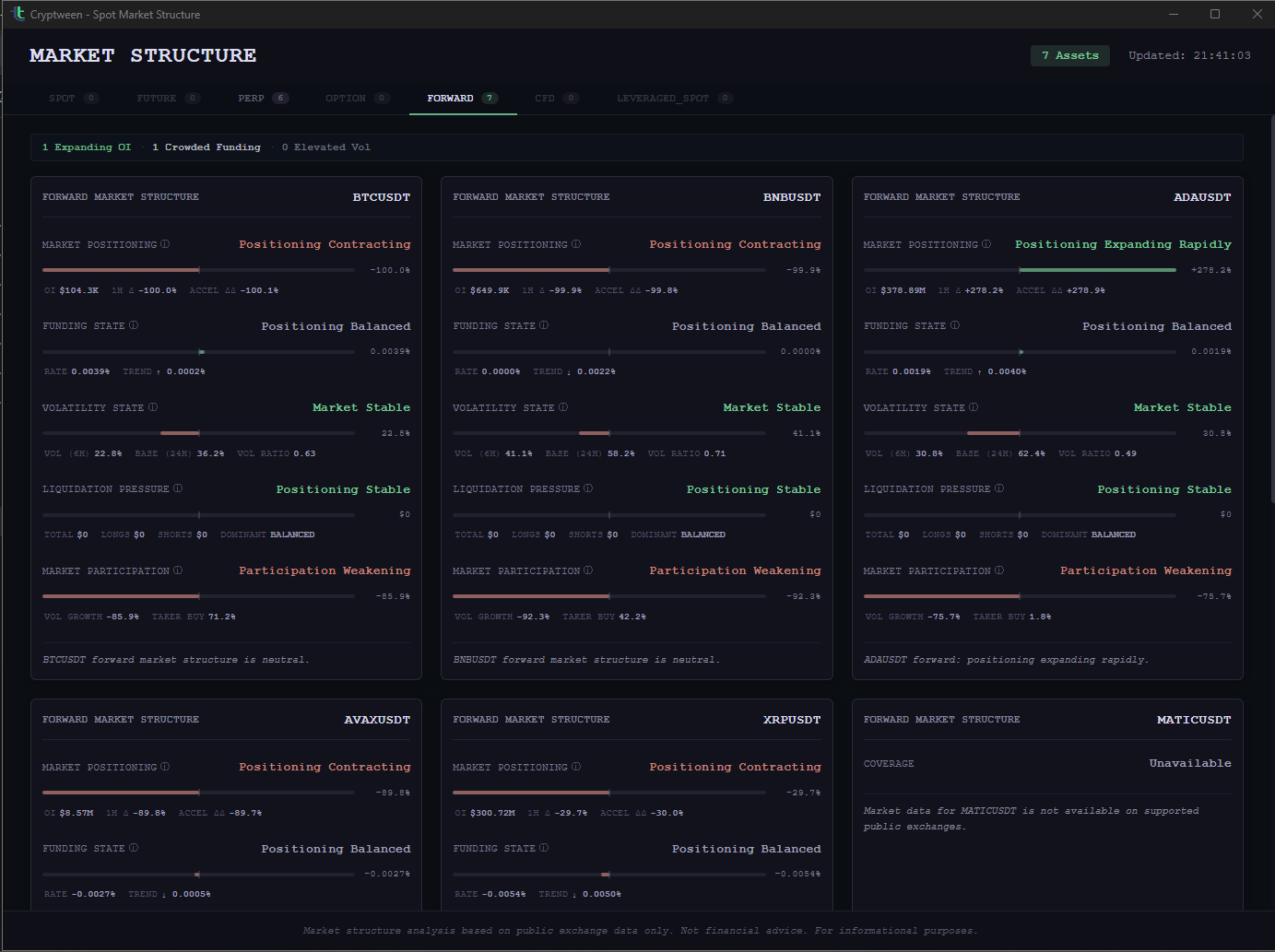
Task: Click the vertical scrollbar on the right
Action: click(1271, 309)
